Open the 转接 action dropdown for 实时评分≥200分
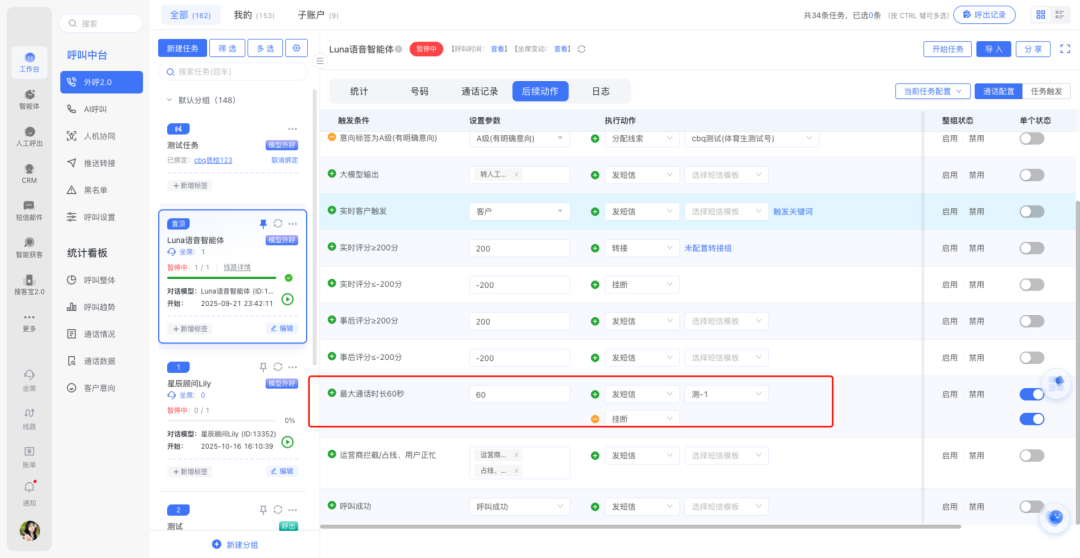The width and height of the screenshot is (1080, 558). click(x=641, y=248)
